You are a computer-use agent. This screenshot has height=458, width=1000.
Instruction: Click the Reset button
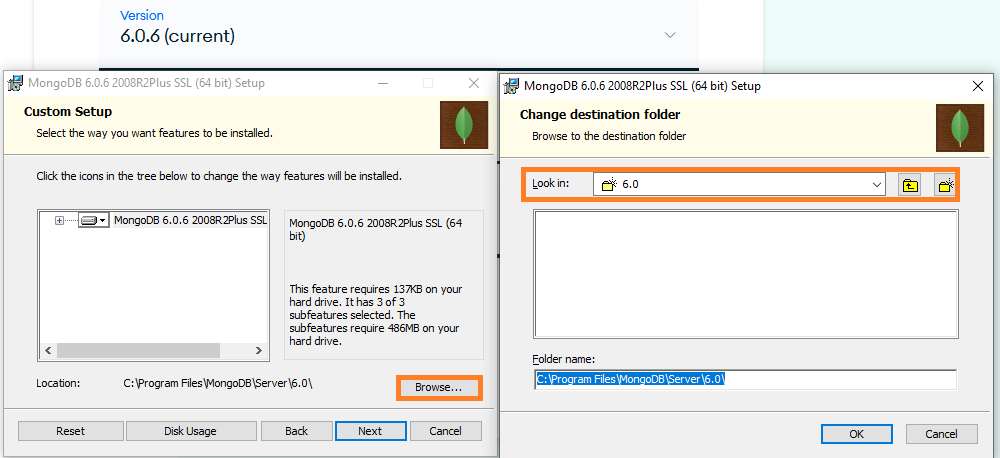70,431
